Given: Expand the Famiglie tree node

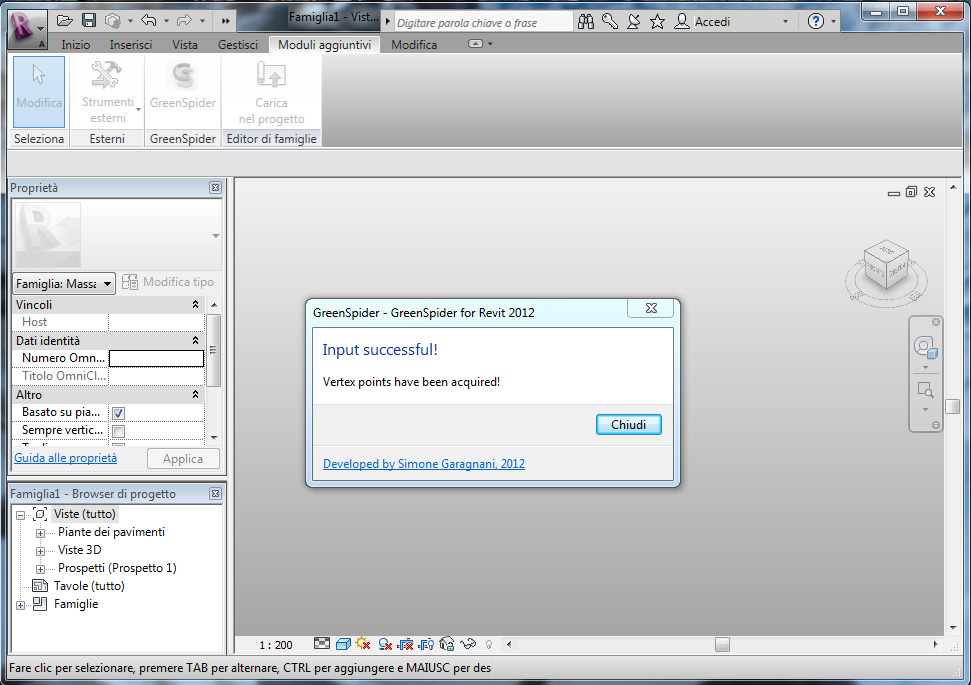Looking at the screenshot, I should (x=20, y=605).
